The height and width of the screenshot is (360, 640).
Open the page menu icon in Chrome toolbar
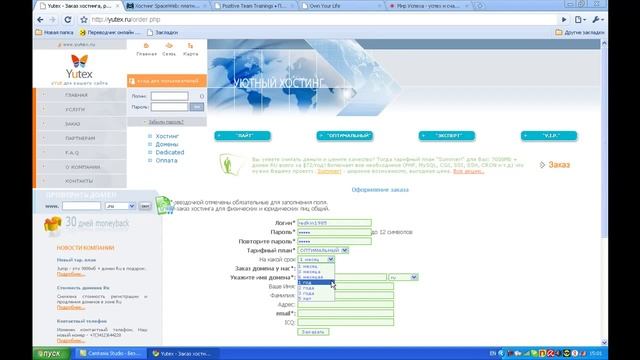[x=580, y=20]
